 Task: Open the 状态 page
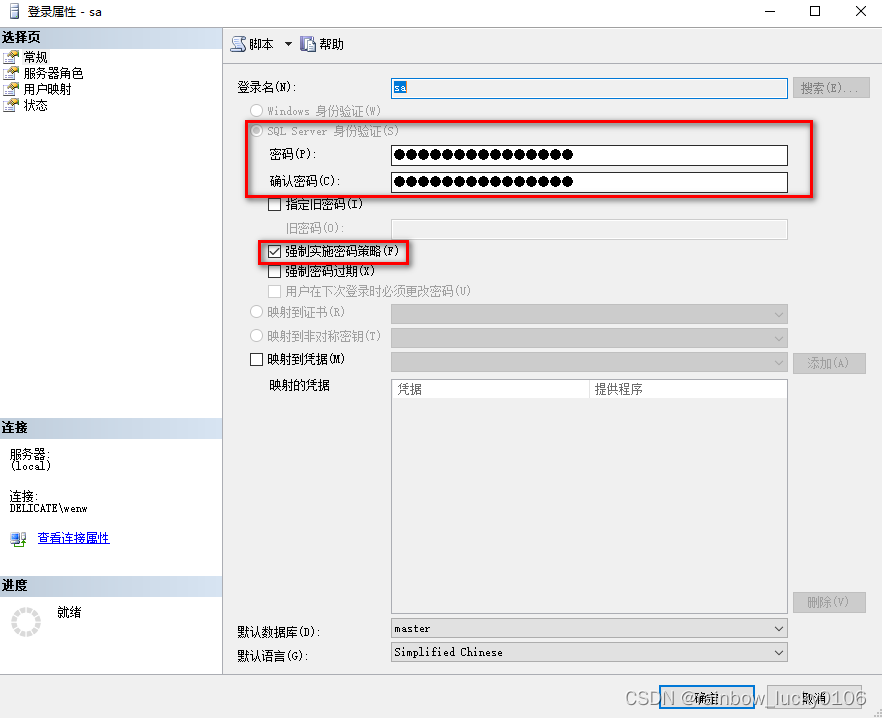(x=35, y=105)
